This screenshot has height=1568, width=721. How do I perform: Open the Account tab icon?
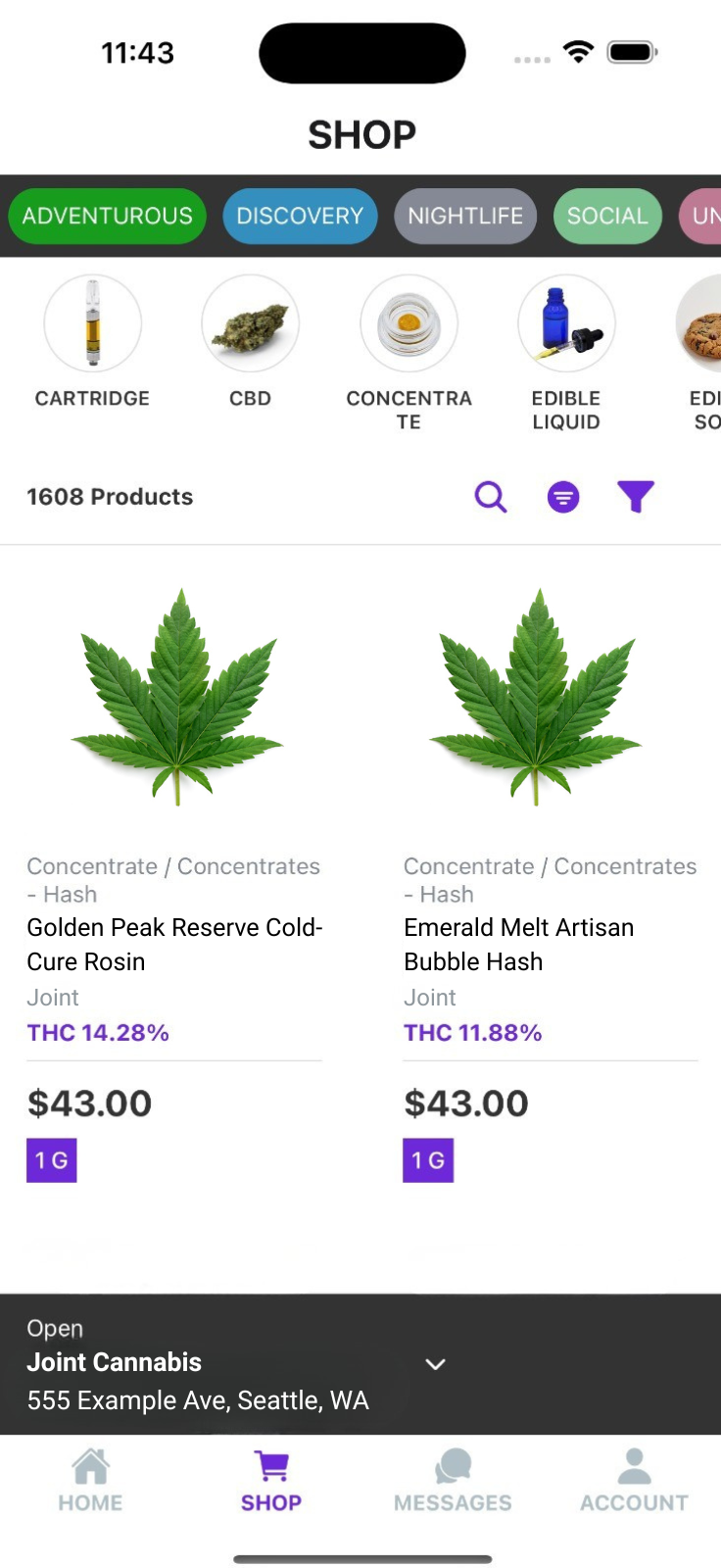pos(634,1480)
